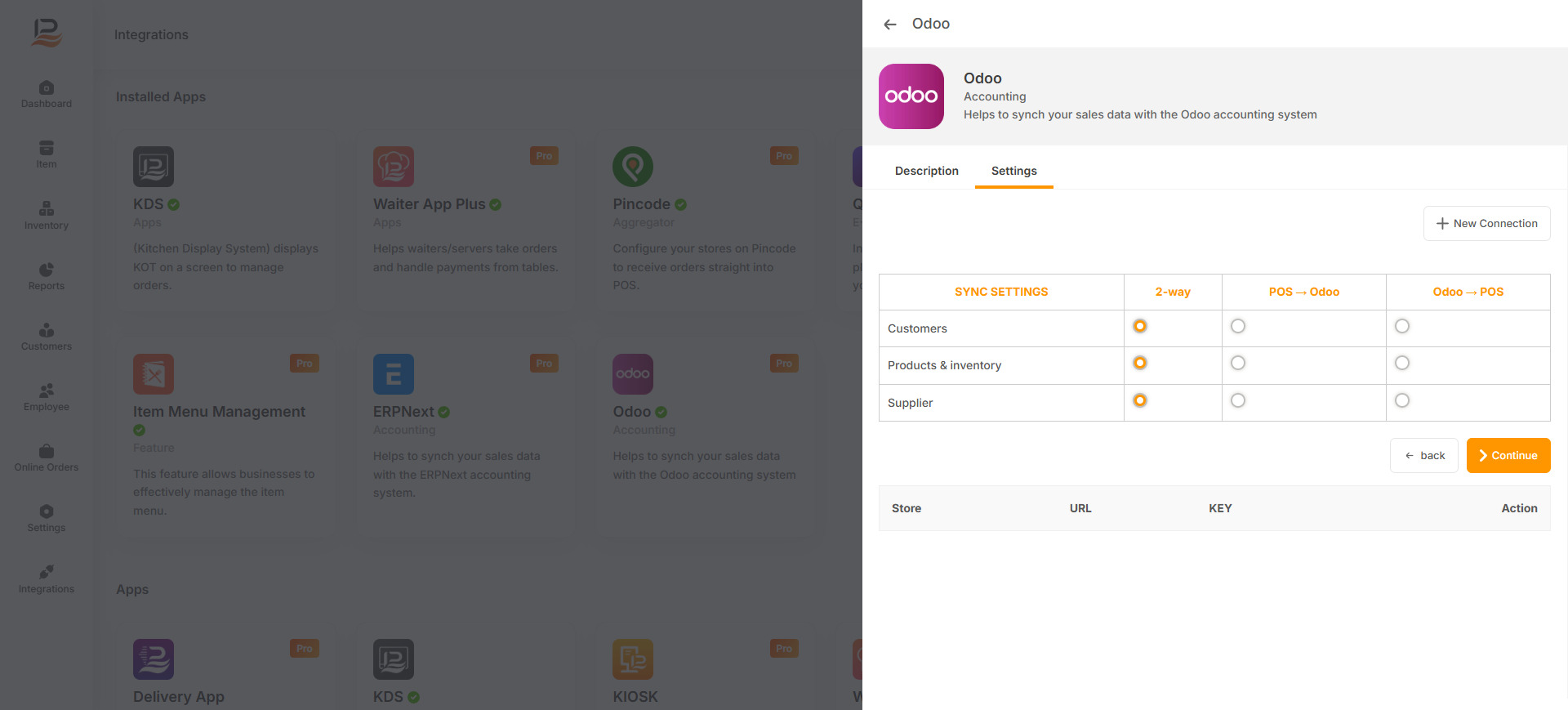Viewport: 1568px width, 710px height.
Task: Select Odoo to POS sync for Supplier
Action: (1402, 400)
